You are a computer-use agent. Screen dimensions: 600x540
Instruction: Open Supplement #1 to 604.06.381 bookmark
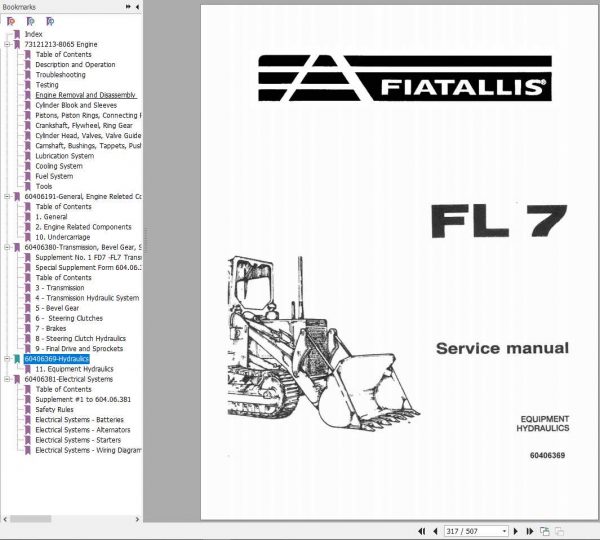tap(83, 399)
